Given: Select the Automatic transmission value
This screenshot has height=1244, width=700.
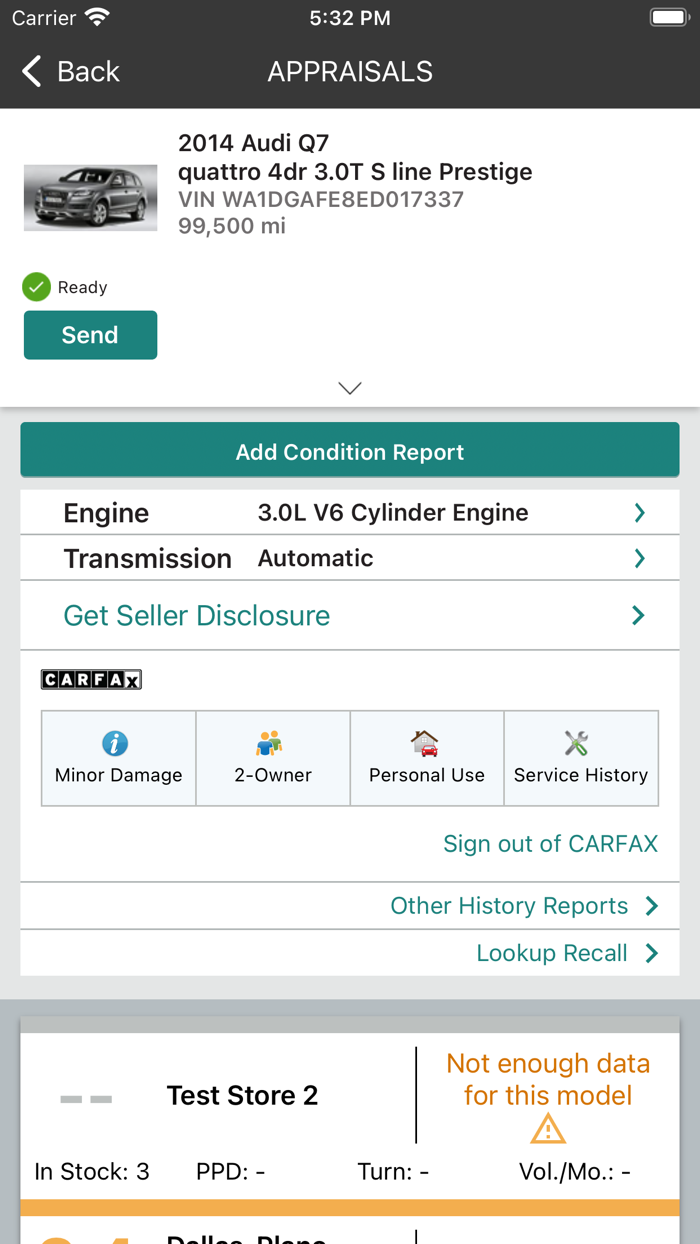Looking at the screenshot, I should tap(316, 558).
